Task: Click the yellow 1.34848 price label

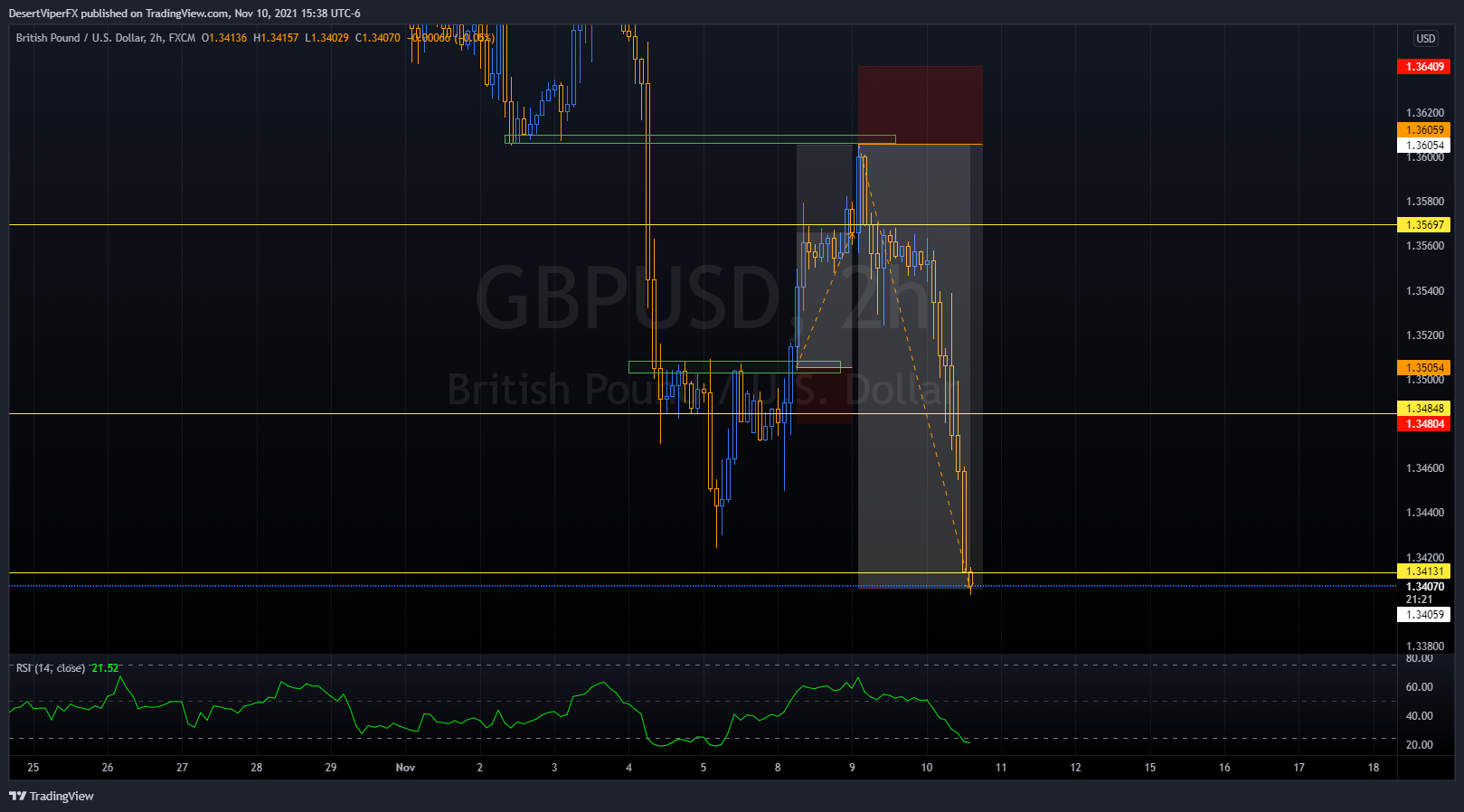Action: tap(1424, 409)
